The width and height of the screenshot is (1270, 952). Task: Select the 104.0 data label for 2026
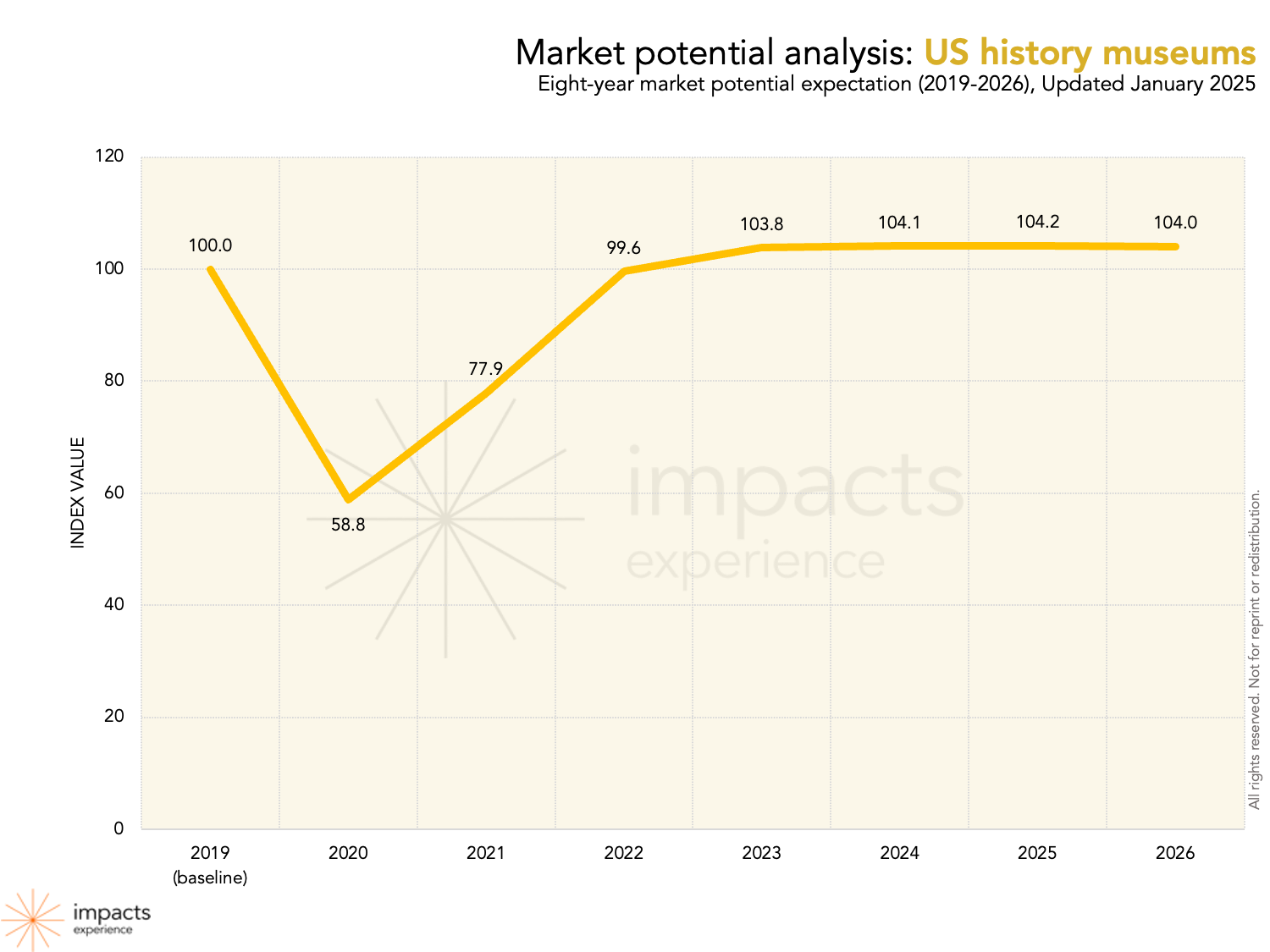[x=1175, y=223]
